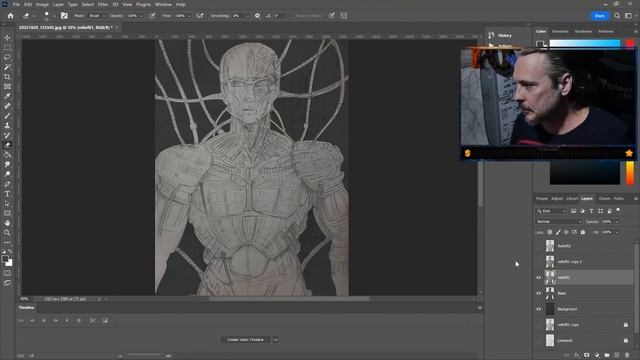The height and width of the screenshot is (360, 640).
Task: Open the Filter menu
Action: [102, 4]
